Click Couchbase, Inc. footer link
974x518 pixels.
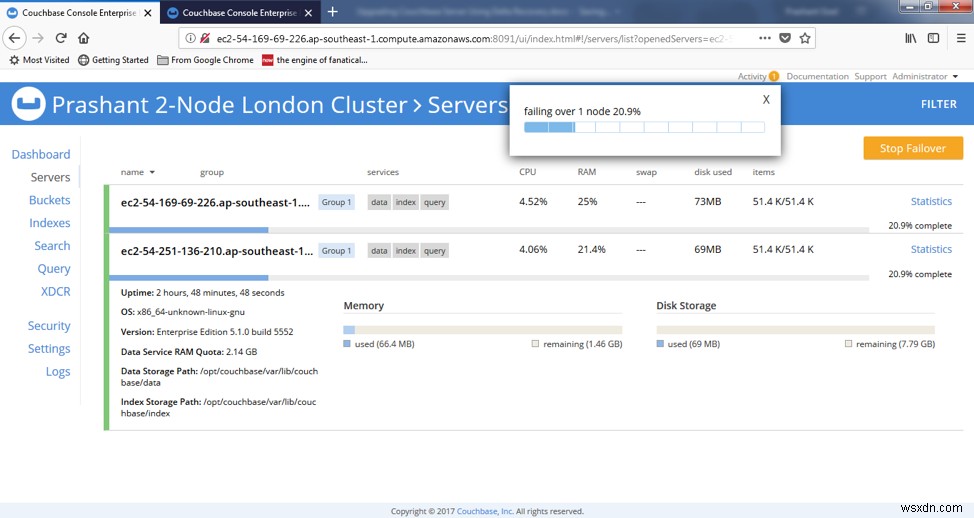click(485, 511)
